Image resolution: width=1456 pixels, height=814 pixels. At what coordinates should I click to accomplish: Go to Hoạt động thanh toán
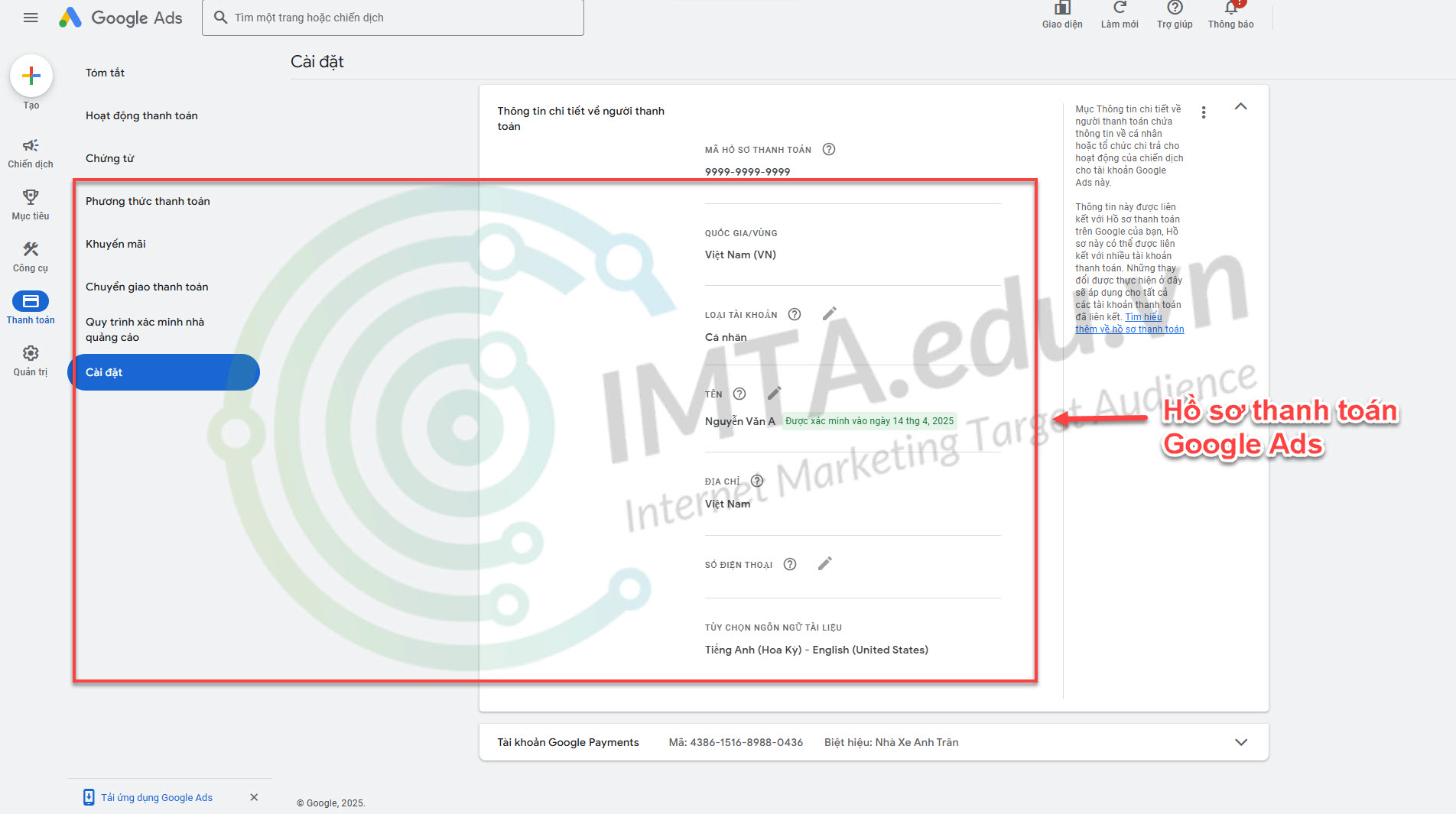click(x=141, y=115)
